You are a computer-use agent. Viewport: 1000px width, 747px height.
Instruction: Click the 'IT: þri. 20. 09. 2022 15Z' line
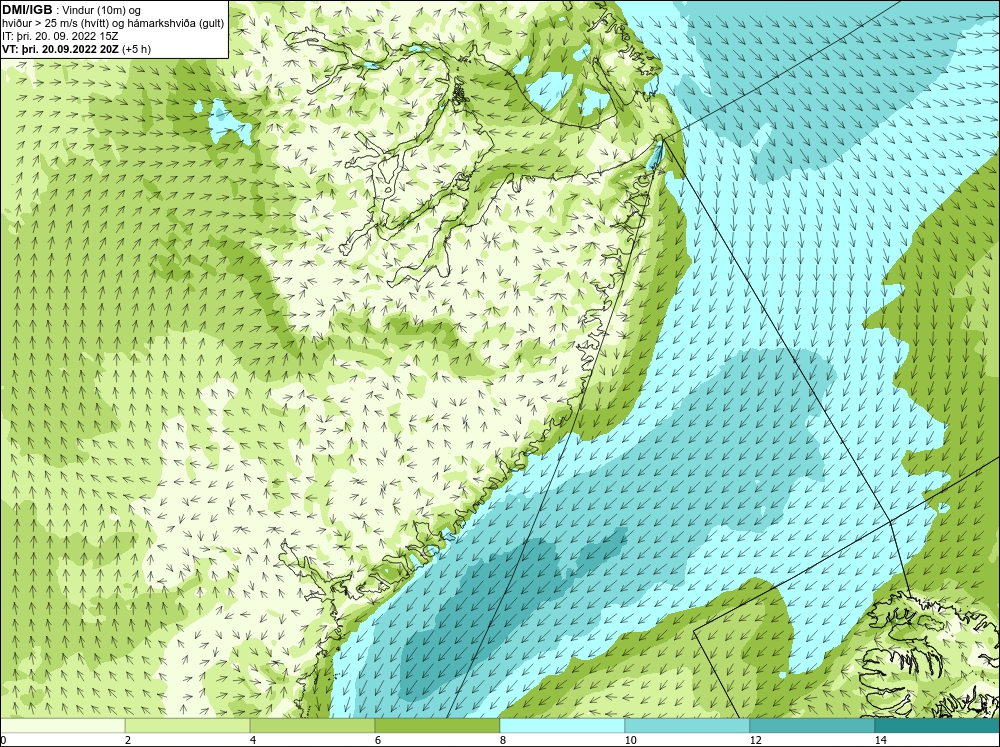coord(60,36)
